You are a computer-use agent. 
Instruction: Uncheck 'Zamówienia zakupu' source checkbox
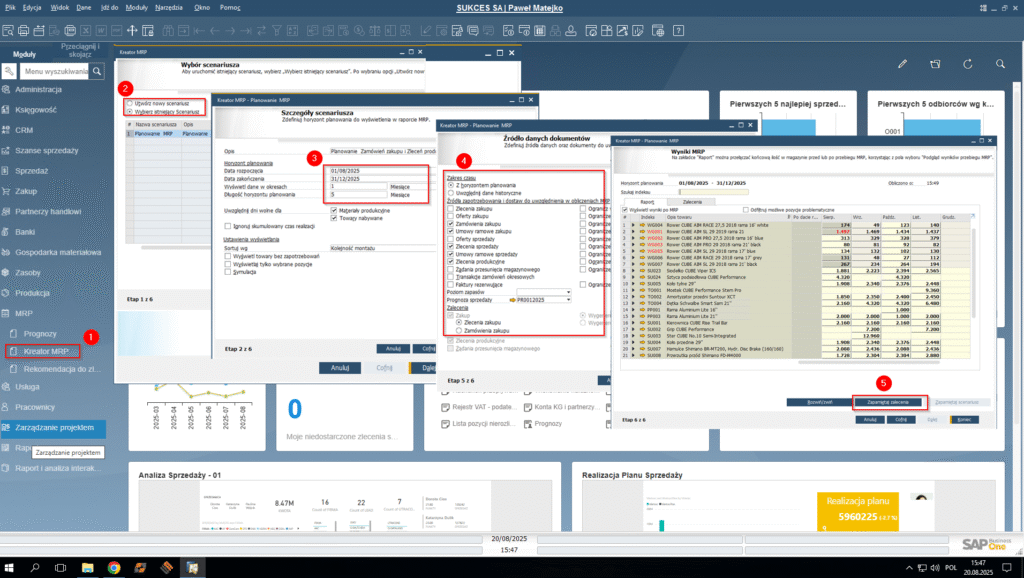(451, 224)
